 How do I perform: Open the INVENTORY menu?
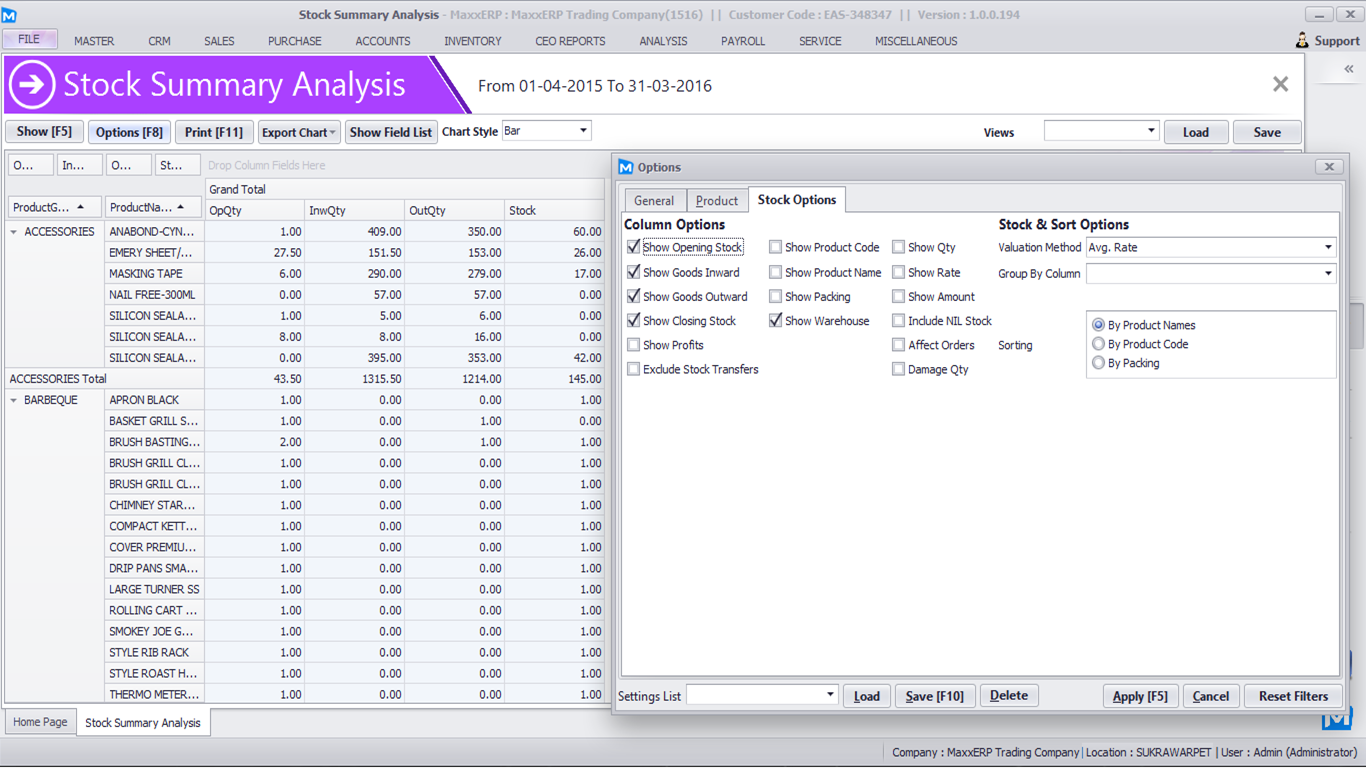click(472, 41)
